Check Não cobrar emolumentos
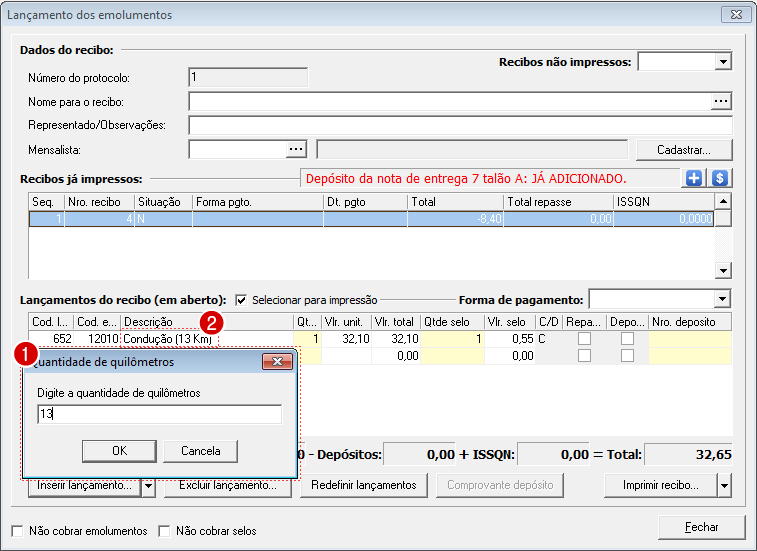Image resolution: width=757 pixels, height=551 pixels. [17, 531]
